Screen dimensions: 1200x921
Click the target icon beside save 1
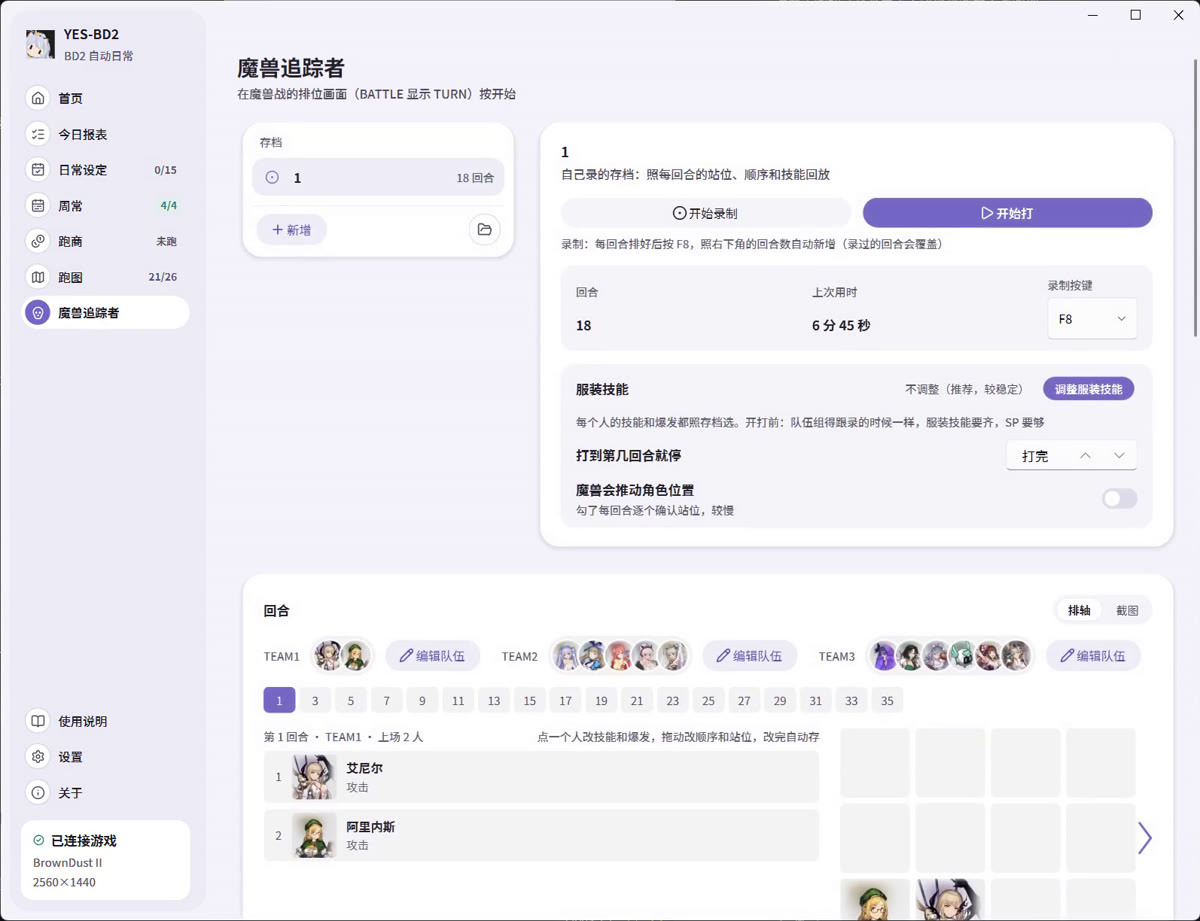tap(272, 177)
